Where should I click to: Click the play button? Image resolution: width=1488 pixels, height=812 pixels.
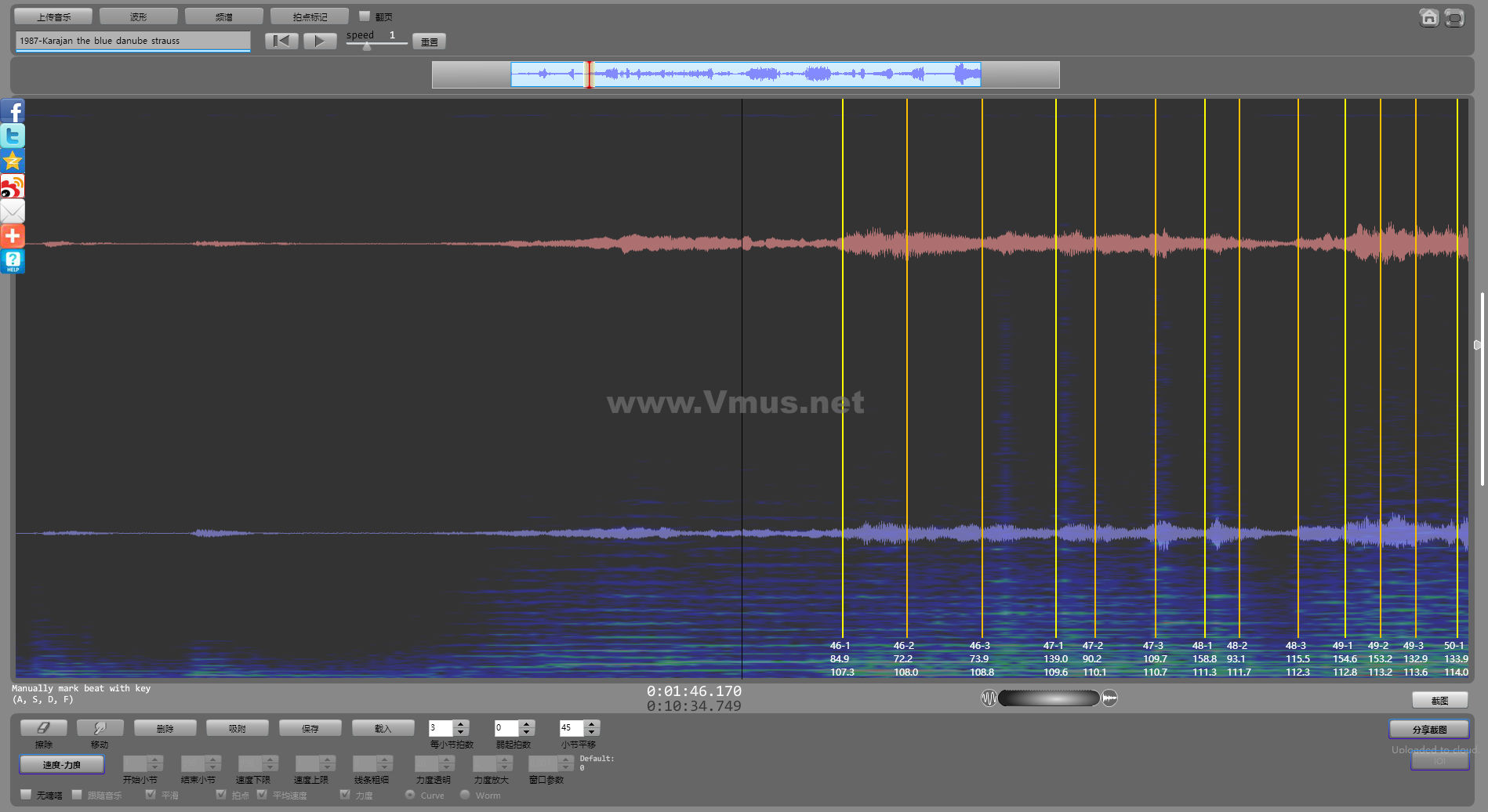[319, 42]
